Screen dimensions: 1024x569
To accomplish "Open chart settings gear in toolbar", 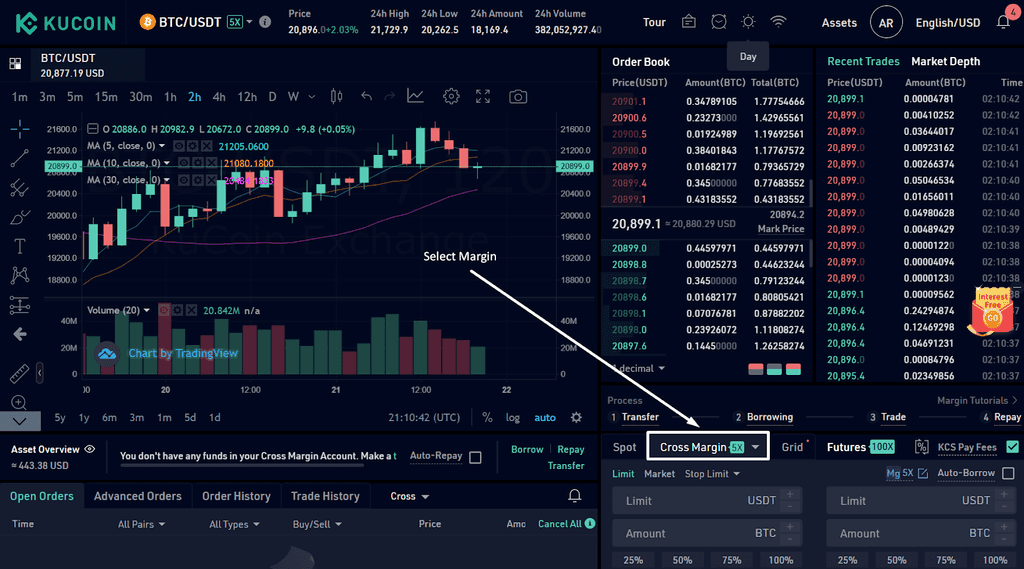I will click(451, 97).
